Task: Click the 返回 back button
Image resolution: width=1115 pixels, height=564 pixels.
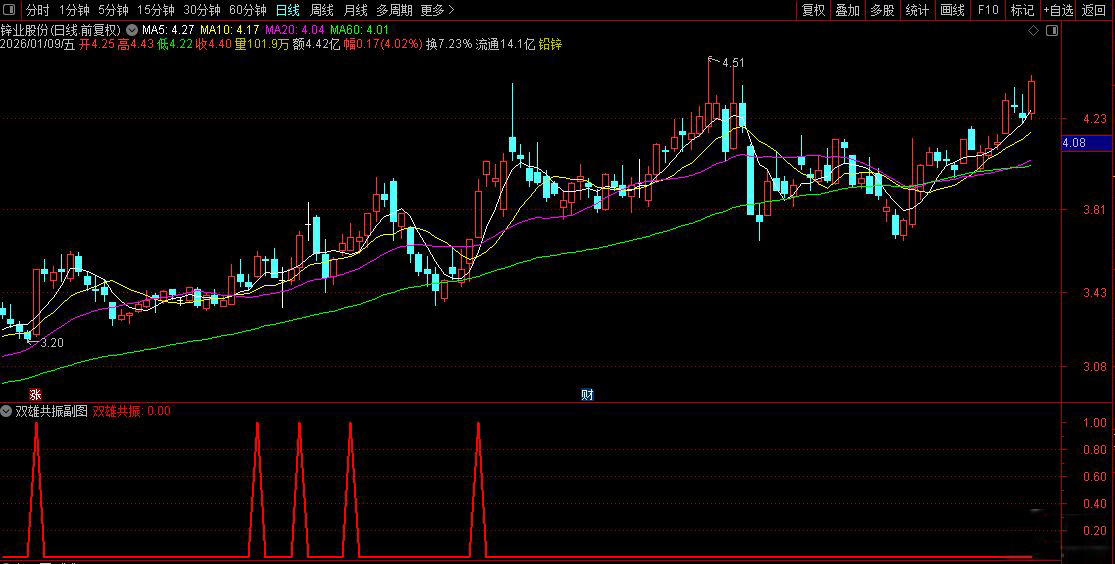Action: (x=1094, y=10)
